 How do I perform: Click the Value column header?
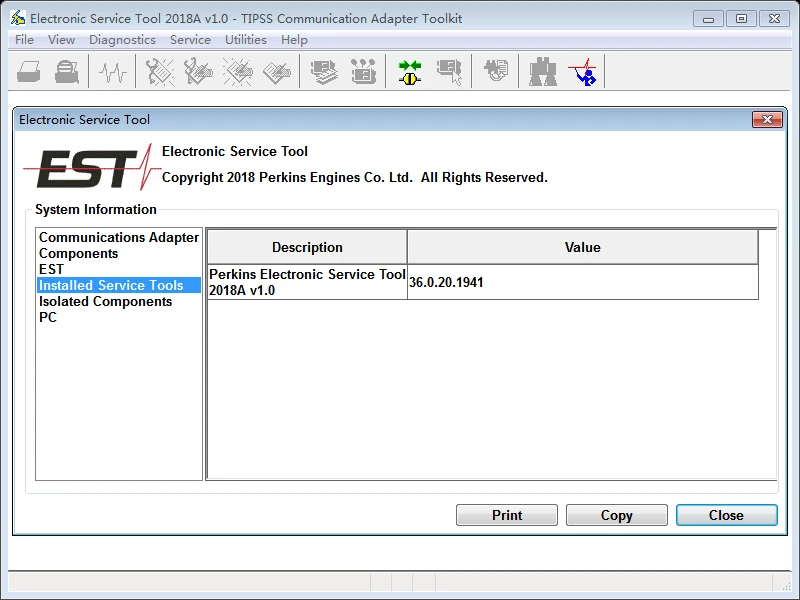click(x=583, y=247)
